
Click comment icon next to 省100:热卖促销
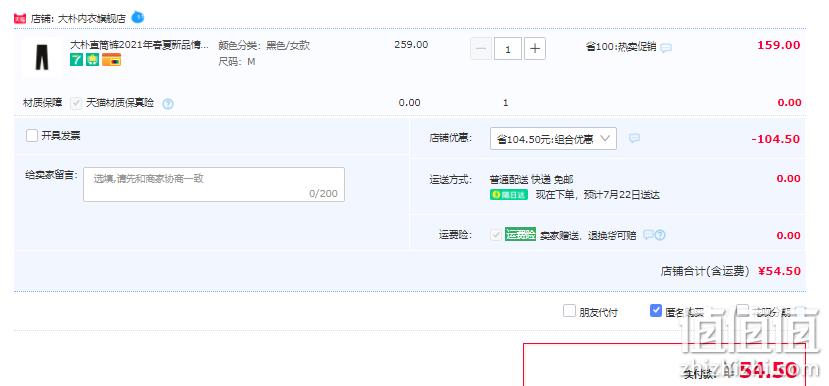tap(666, 48)
